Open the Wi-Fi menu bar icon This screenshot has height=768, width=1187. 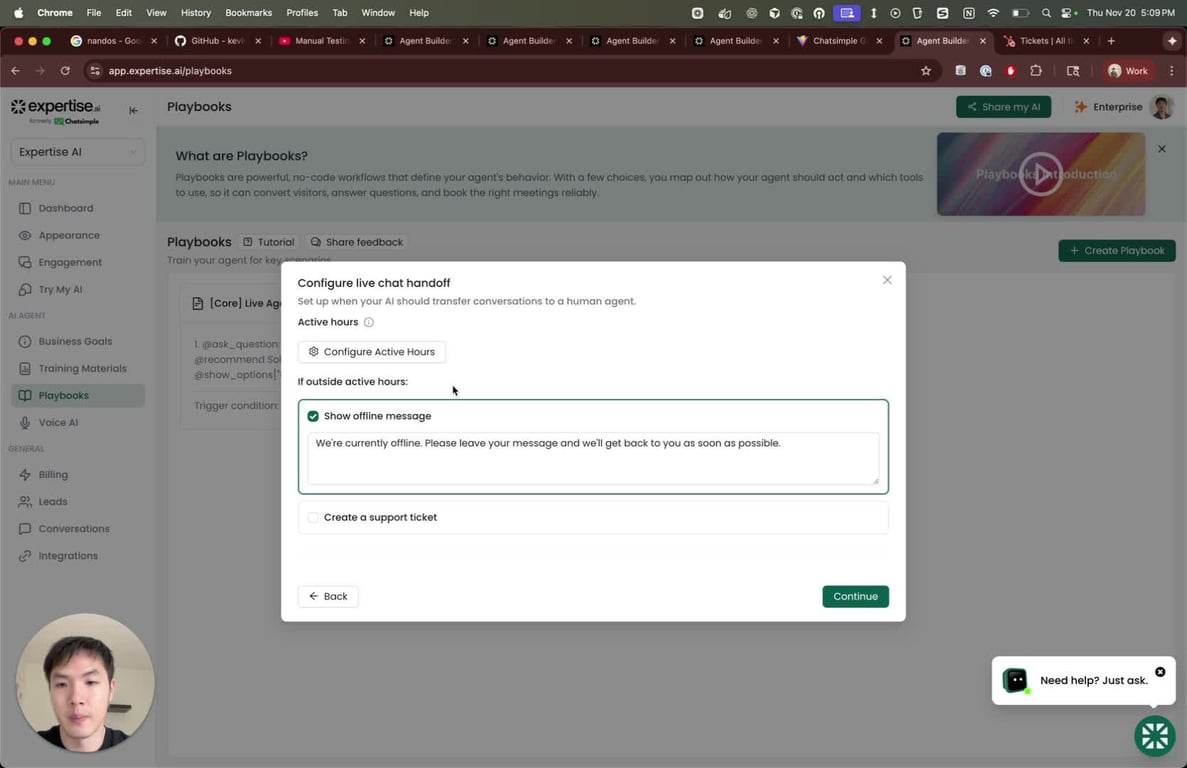tap(993, 13)
